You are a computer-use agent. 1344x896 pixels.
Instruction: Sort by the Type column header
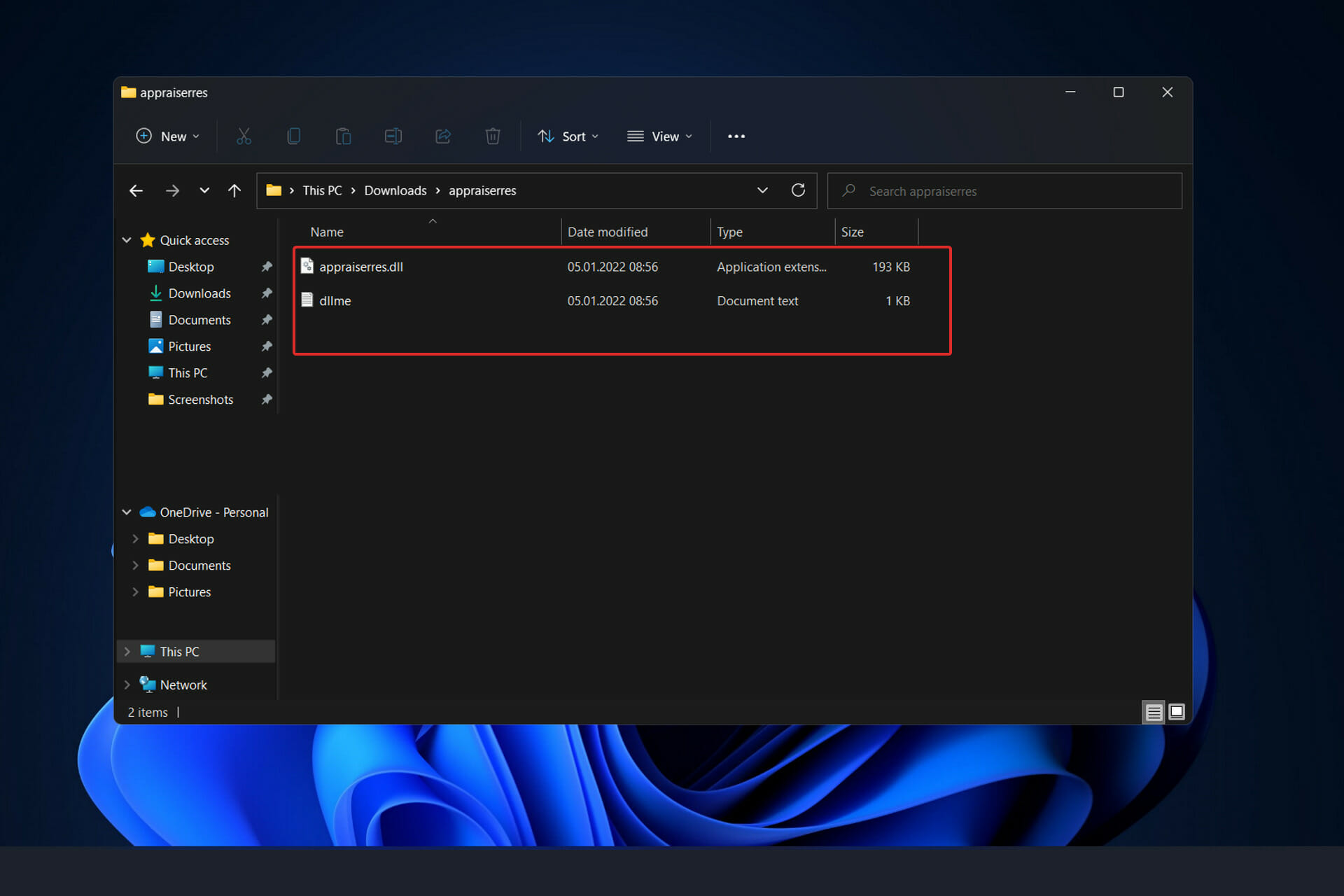coord(773,232)
